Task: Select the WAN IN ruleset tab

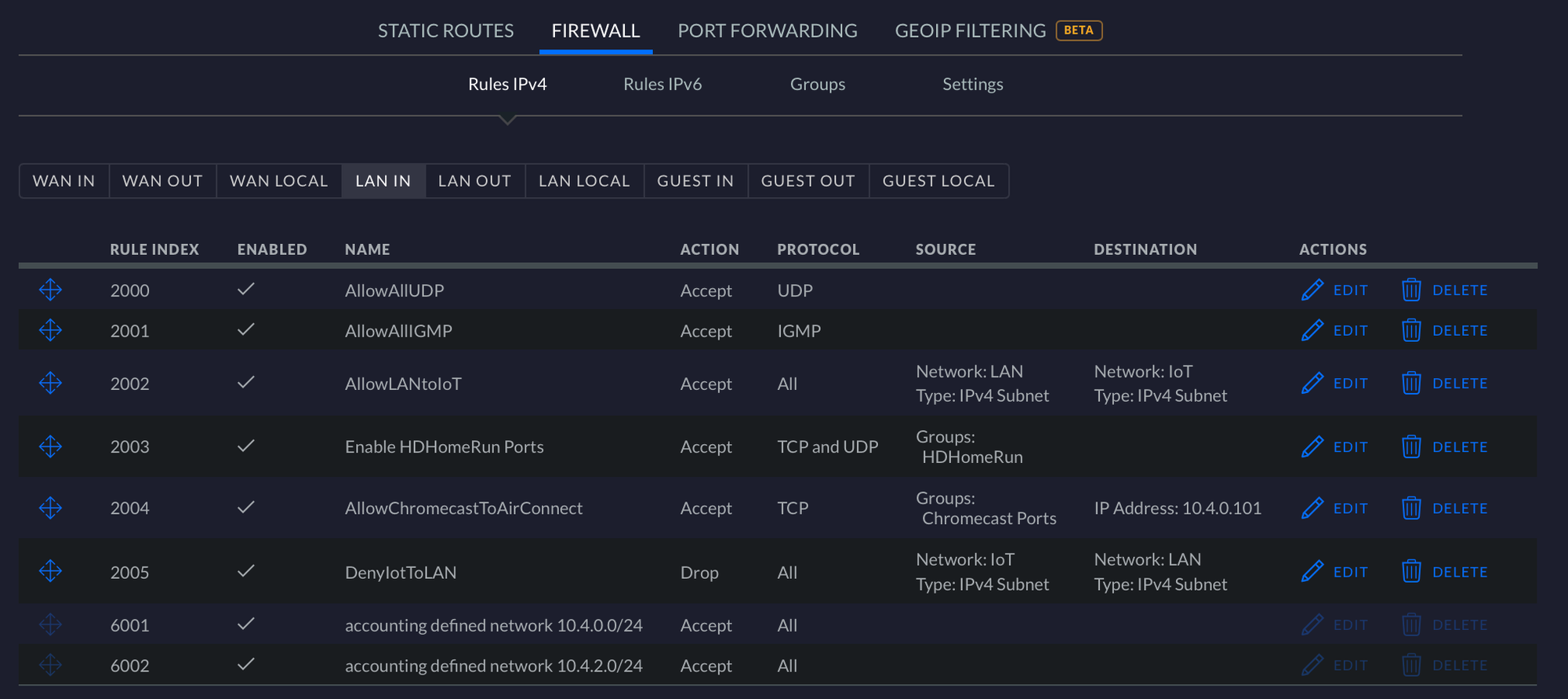Action: pos(64,181)
